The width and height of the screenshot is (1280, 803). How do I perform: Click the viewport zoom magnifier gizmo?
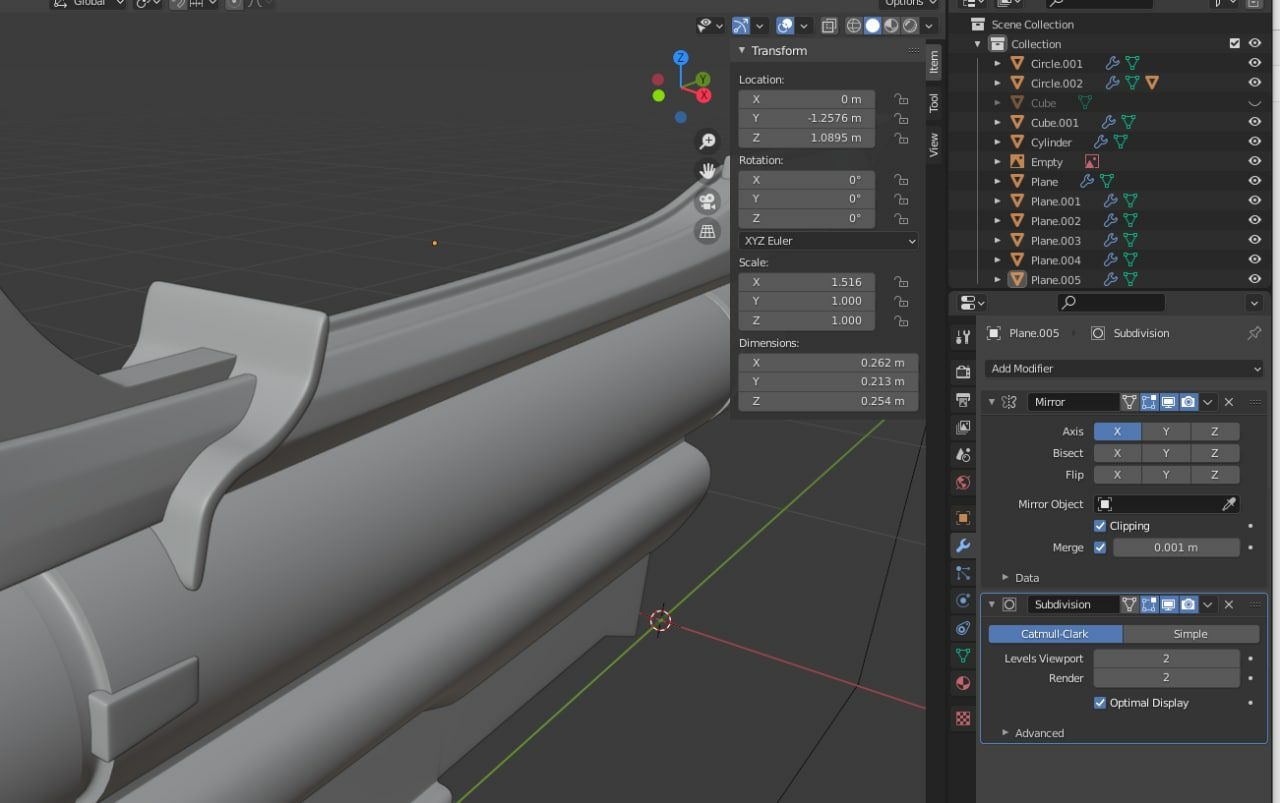[707, 142]
